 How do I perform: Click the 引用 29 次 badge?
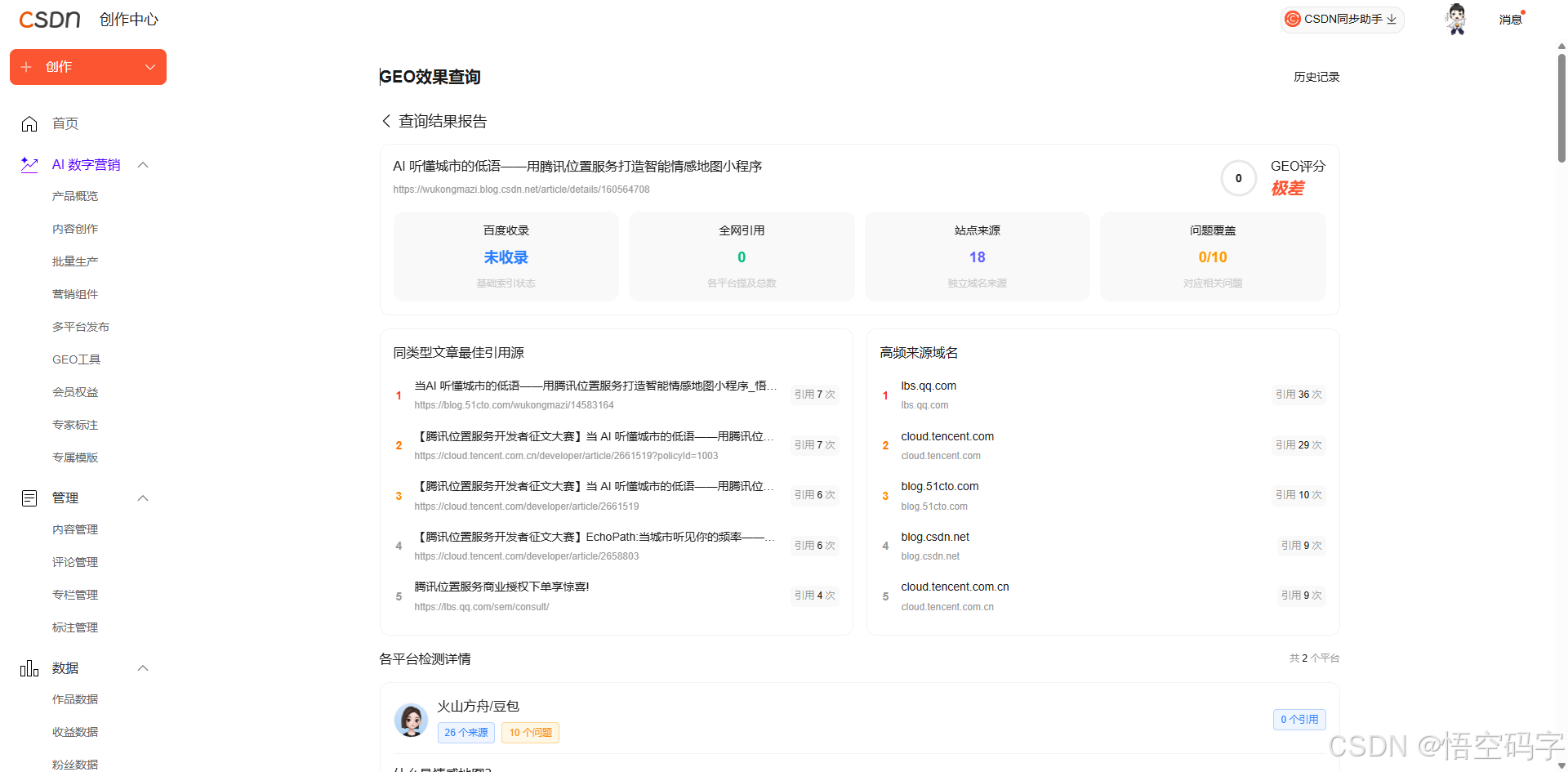click(x=1298, y=445)
